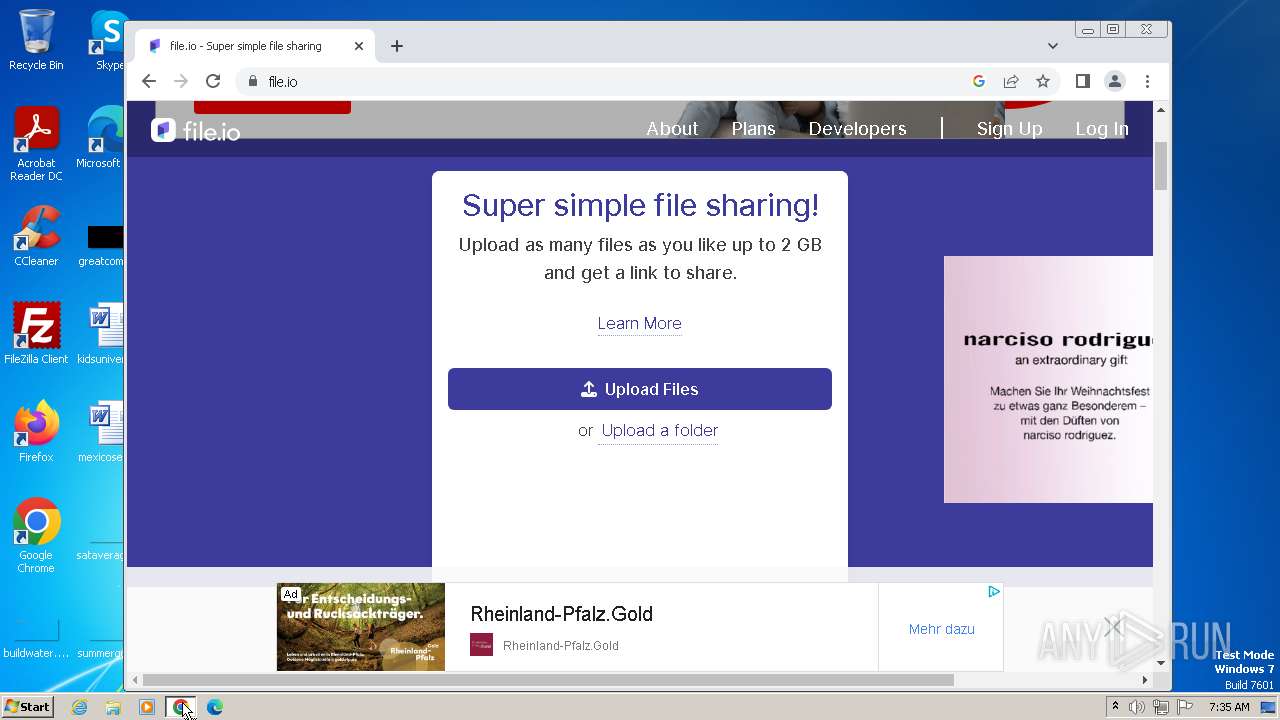The height and width of the screenshot is (720, 1280).
Task: Click the Action Center flag icon
Action: pyautogui.click(x=1186, y=707)
